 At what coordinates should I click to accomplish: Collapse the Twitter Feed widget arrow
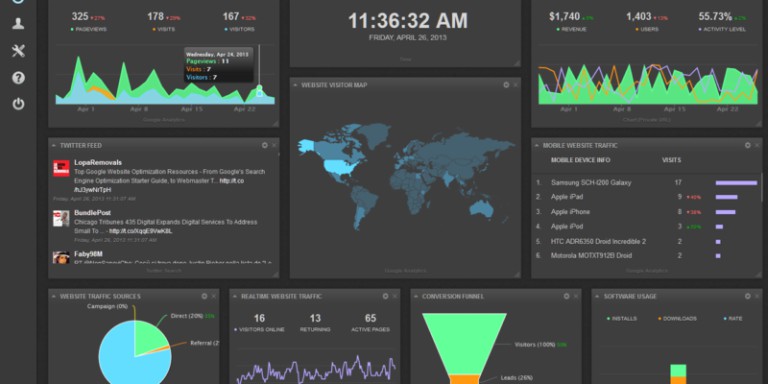53,145
